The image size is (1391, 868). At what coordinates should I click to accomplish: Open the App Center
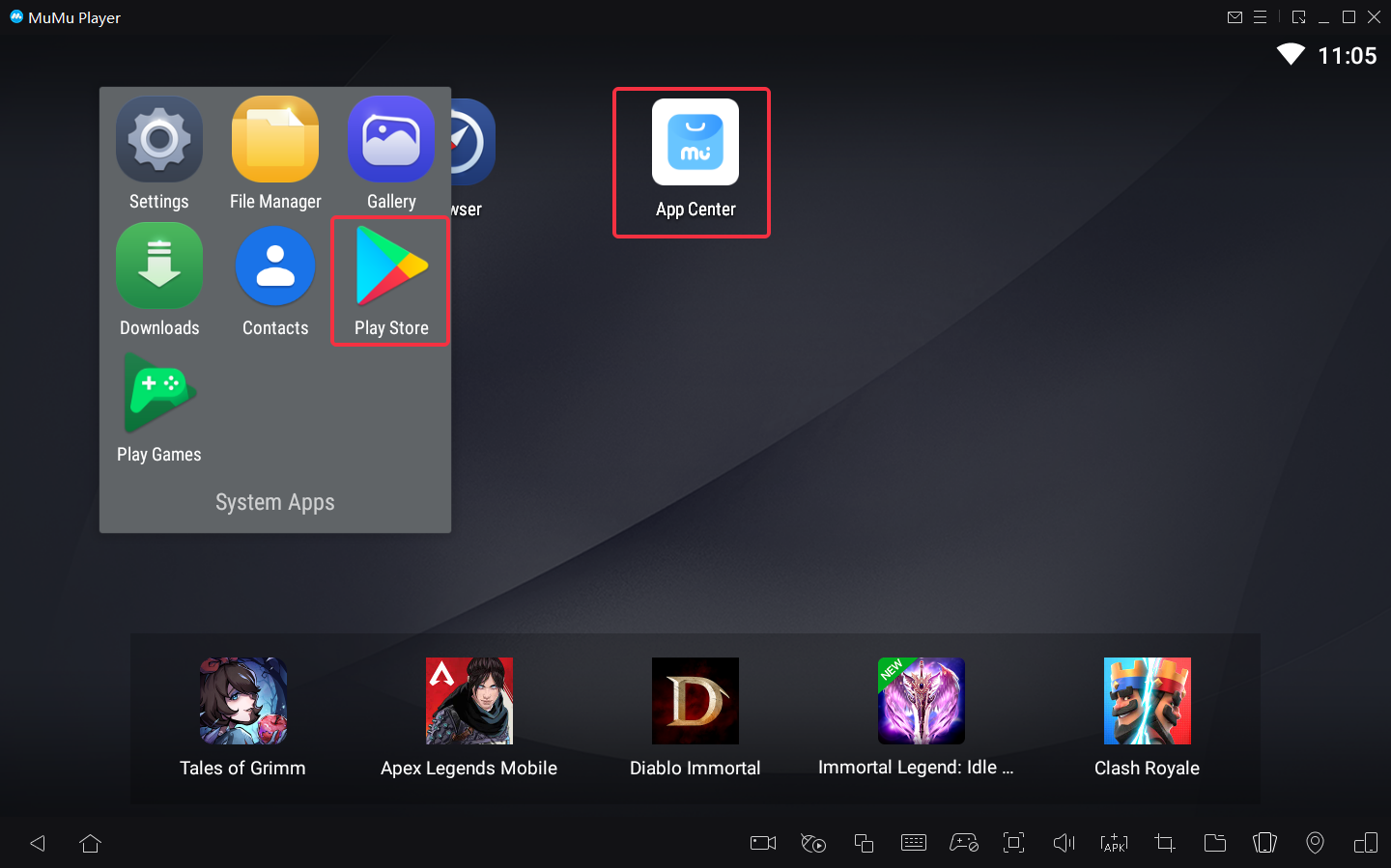(x=695, y=142)
